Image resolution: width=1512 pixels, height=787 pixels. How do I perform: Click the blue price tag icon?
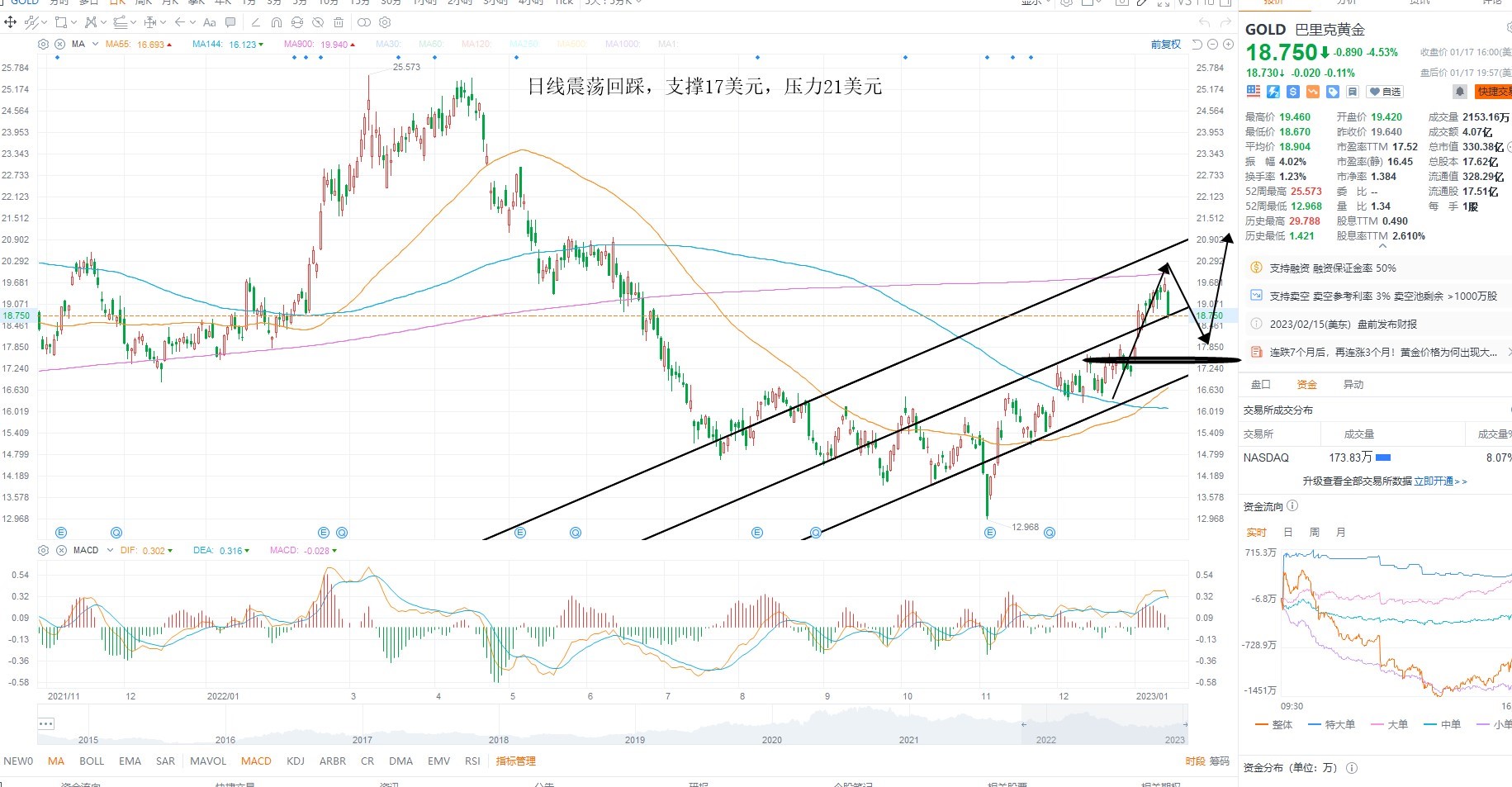pos(1333,92)
